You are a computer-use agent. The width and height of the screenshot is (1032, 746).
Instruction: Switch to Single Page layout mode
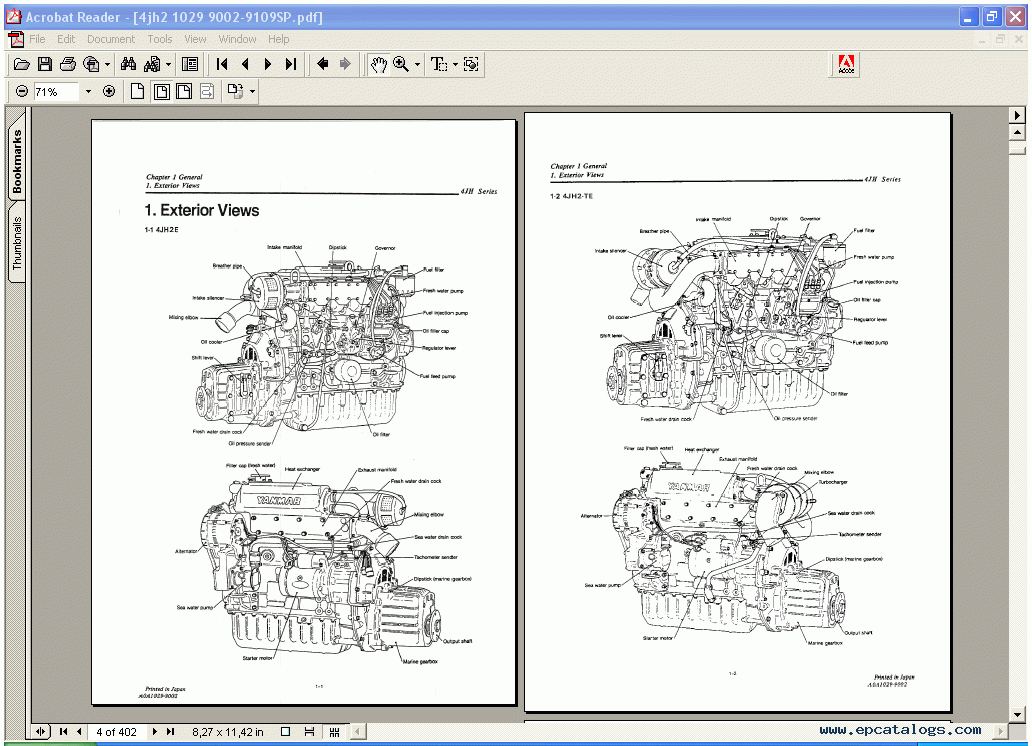137,90
